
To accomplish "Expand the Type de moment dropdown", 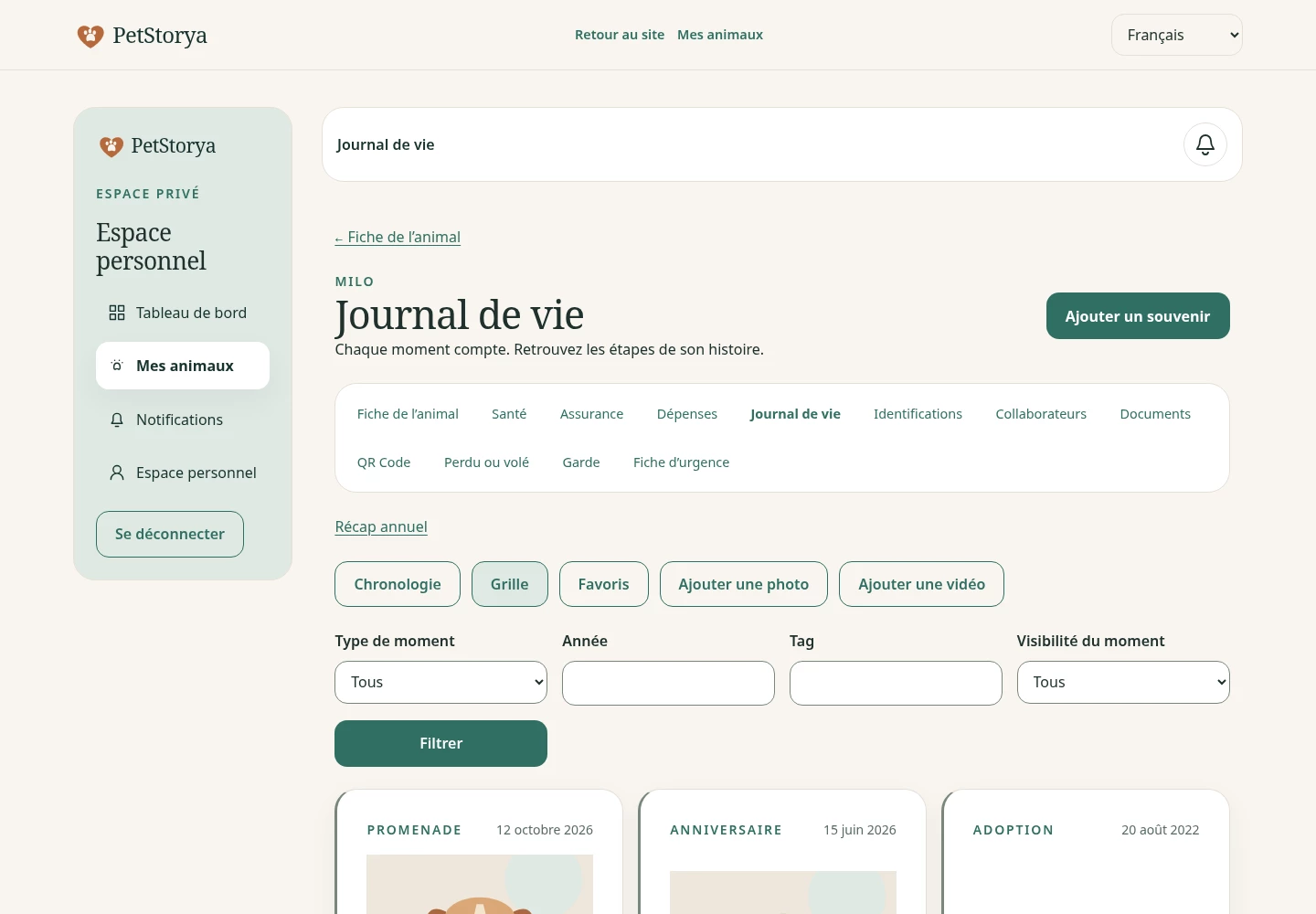I will 441,683.
